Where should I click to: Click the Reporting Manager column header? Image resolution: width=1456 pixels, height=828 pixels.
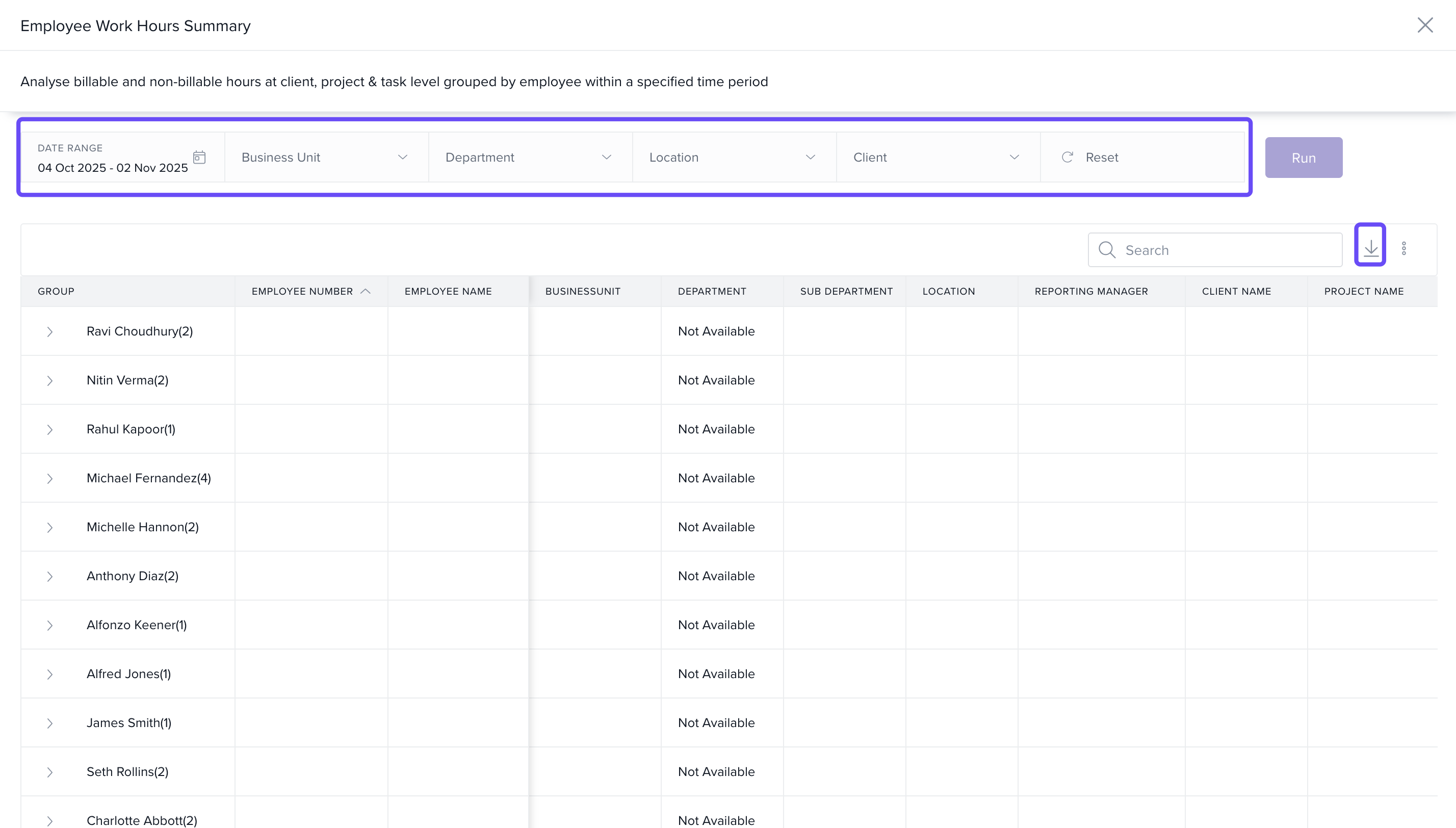coord(1091,291)
